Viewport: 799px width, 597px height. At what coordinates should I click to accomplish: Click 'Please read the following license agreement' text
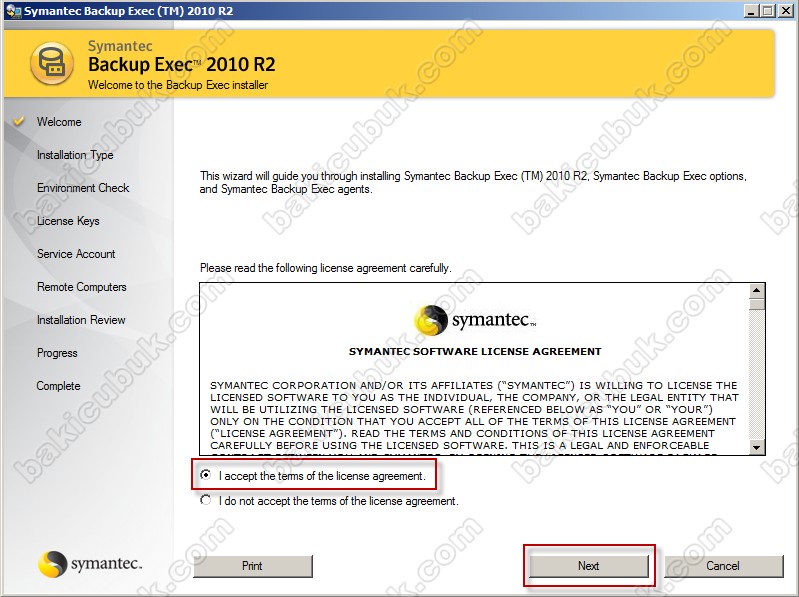coord(326,268)
